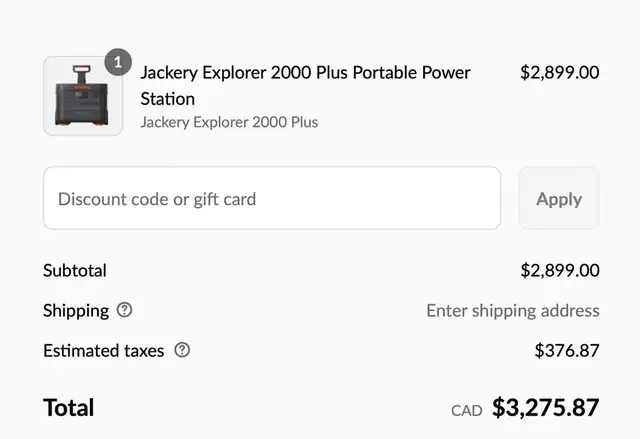This screenshot has height=439, width=640.
Task: Click the CAD currency indicator
Action: [467, 410]
